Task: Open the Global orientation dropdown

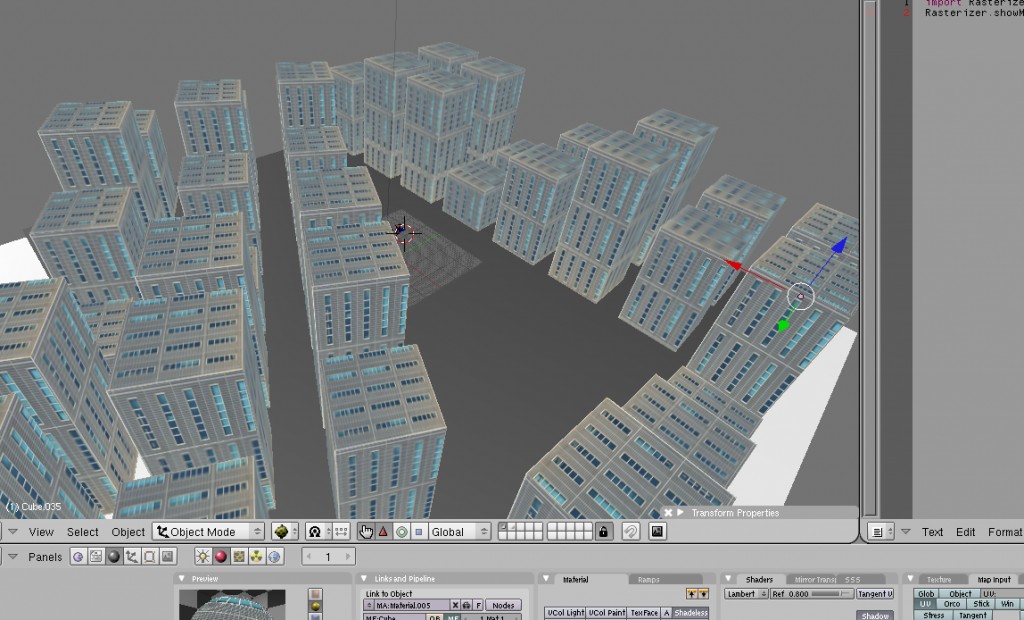Action: click(x=459, y=532)
